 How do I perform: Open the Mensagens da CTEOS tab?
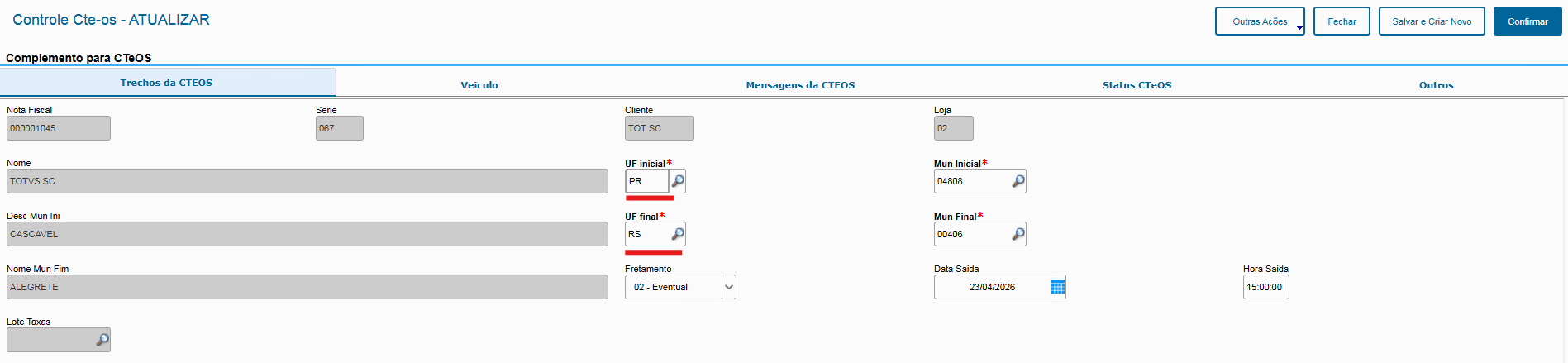point(800,85)
